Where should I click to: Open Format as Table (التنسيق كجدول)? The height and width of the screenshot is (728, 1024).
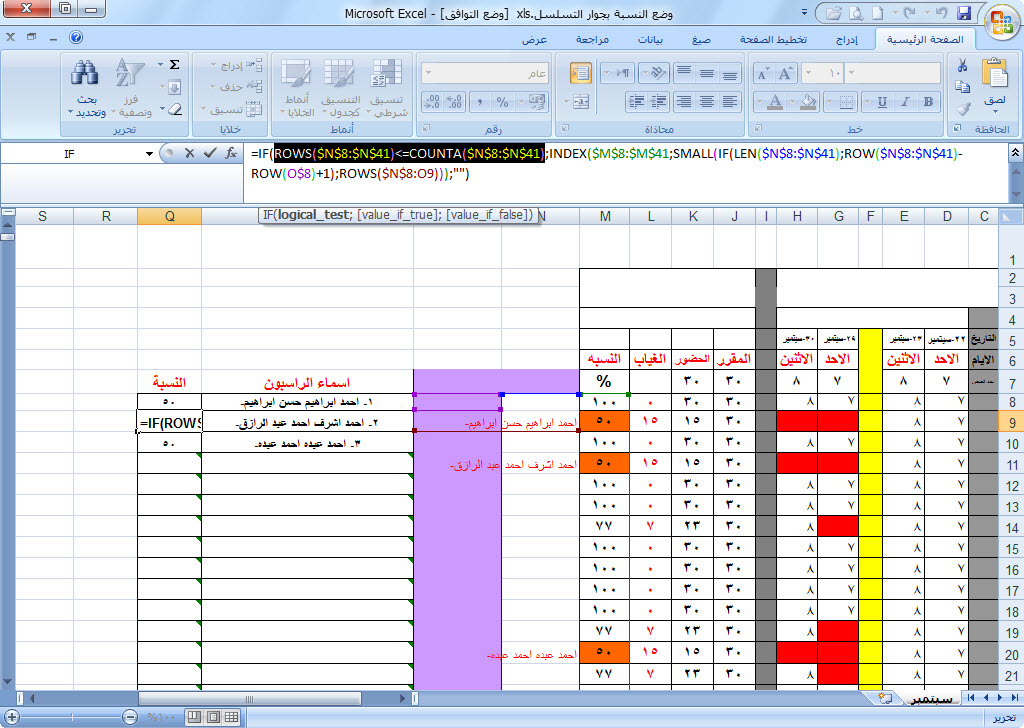pyautogui.click(x=340, y=88)
